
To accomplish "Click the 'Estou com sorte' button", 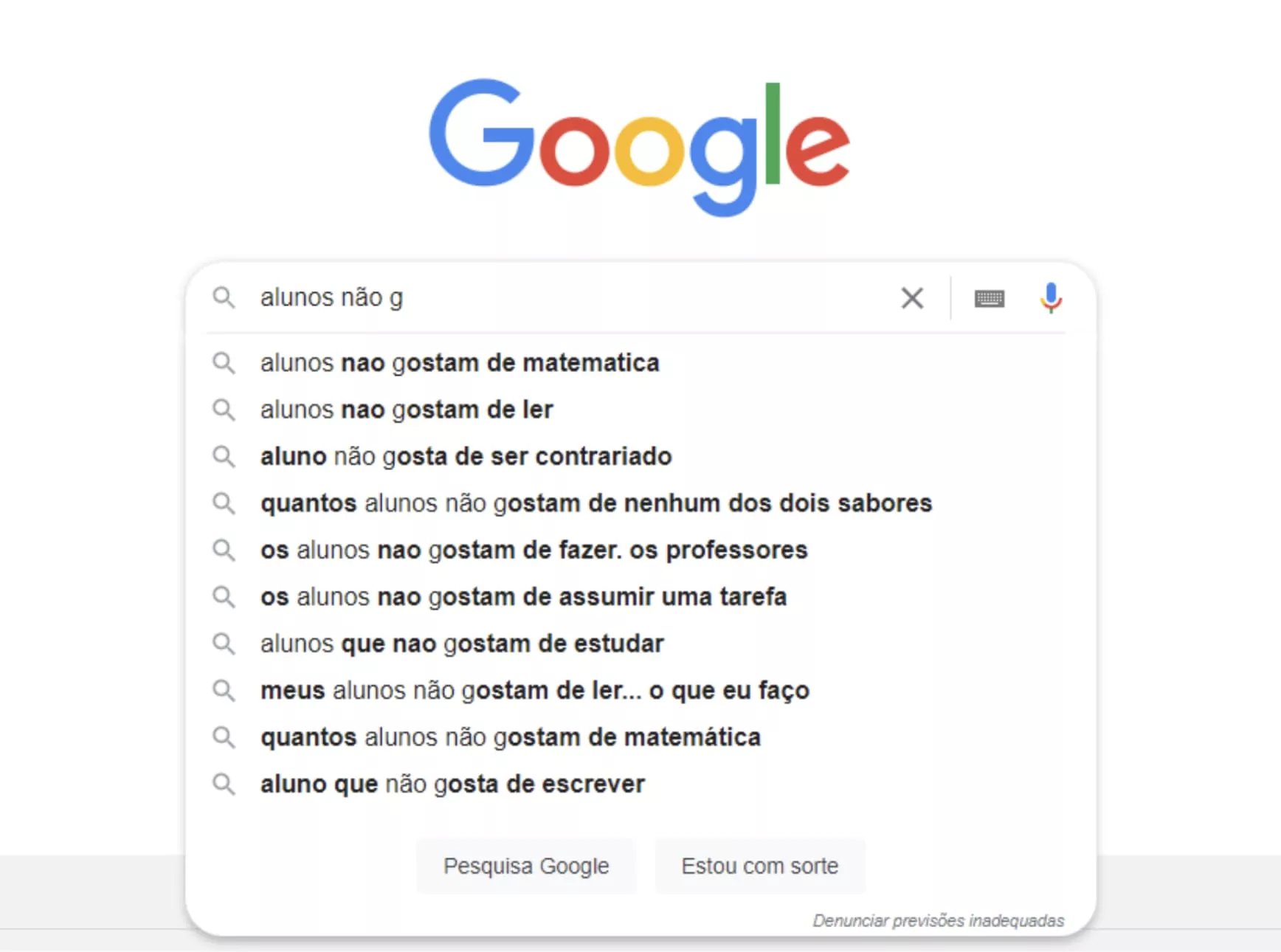I will click(760, 866).
